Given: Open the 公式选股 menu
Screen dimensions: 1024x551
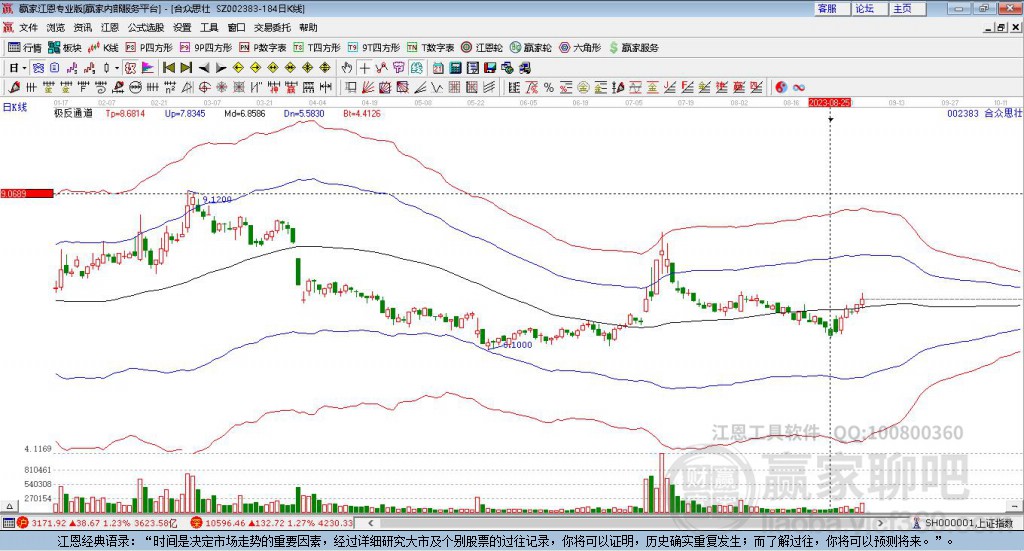Looking at the screenshot, I should (146, 27).
